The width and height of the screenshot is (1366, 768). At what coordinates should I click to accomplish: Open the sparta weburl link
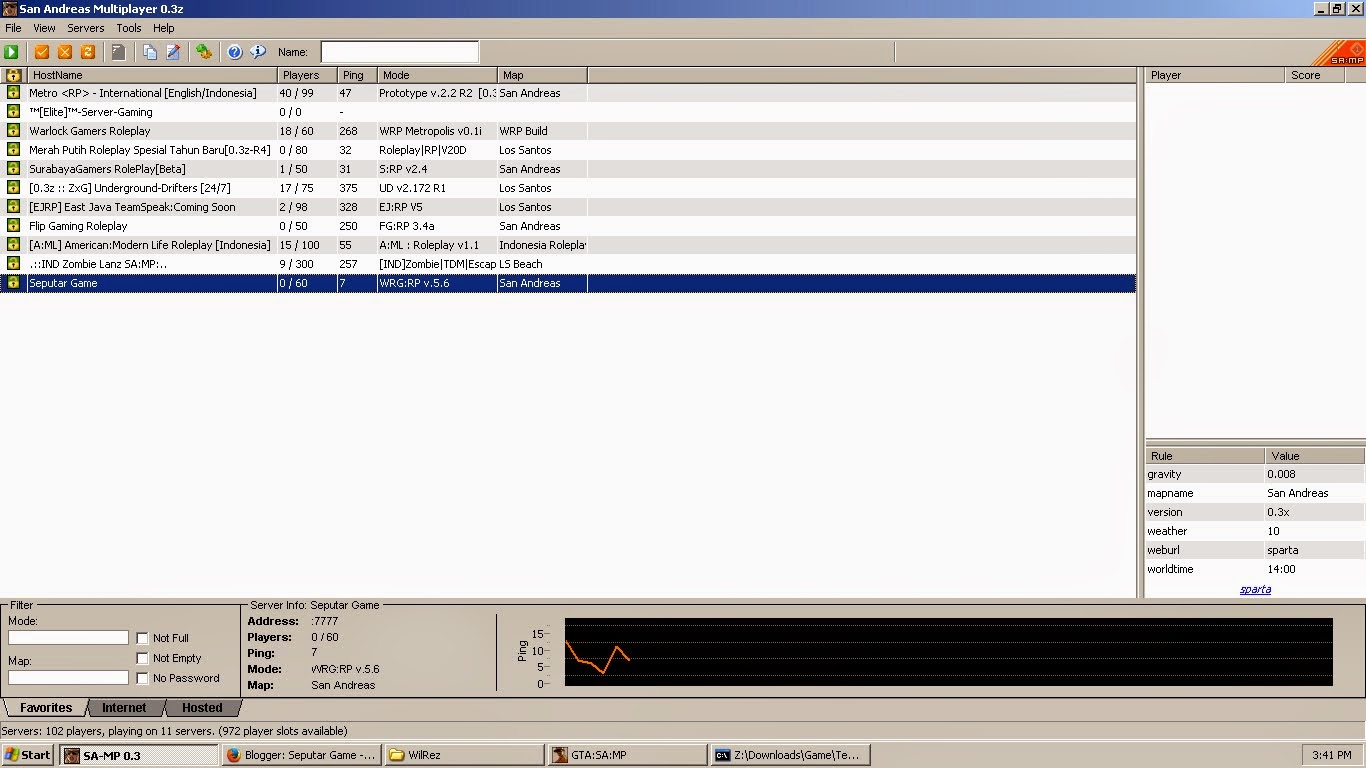[x=1255, y=589]
